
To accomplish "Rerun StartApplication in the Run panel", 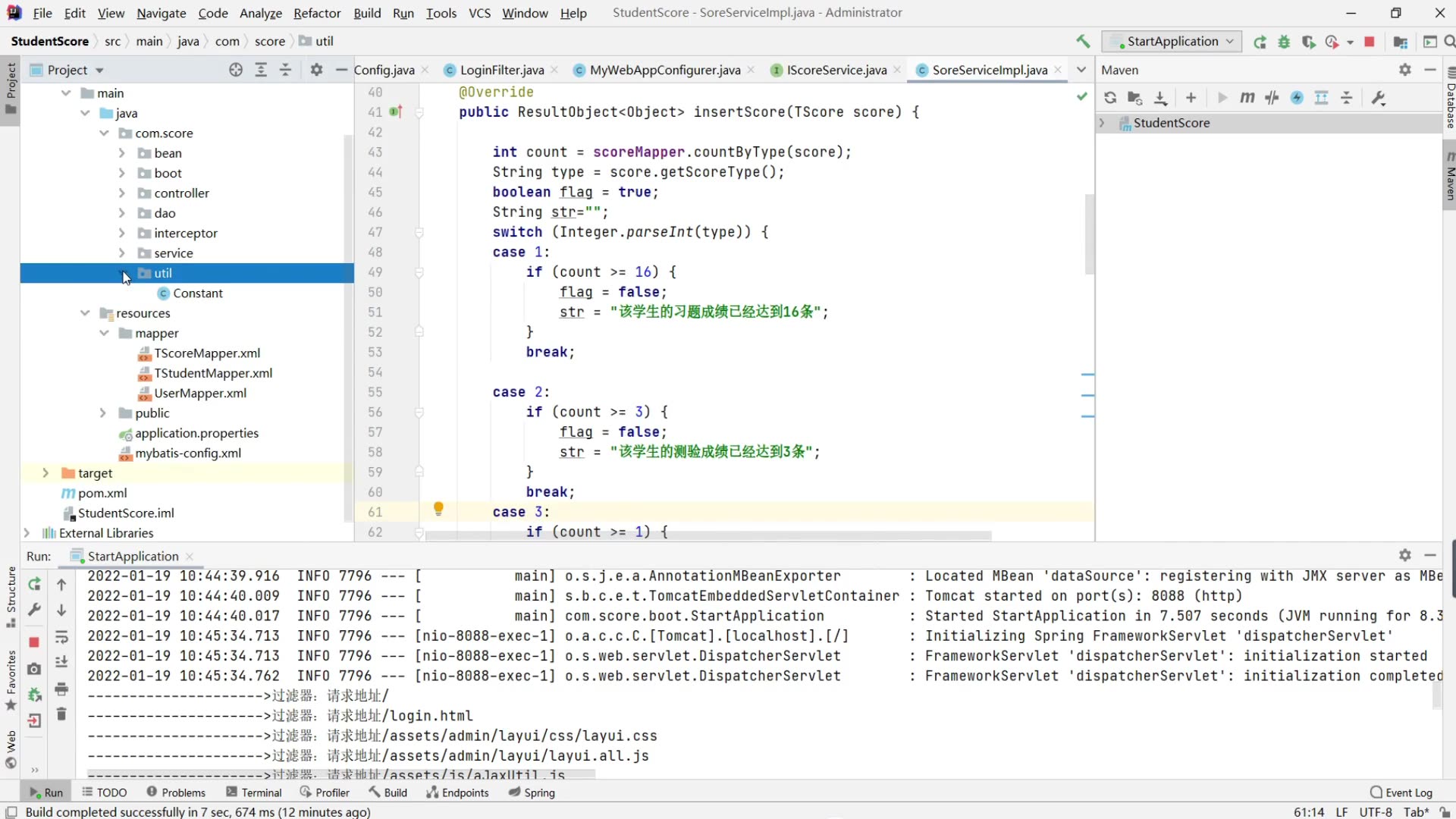I will tap(34, 584).
